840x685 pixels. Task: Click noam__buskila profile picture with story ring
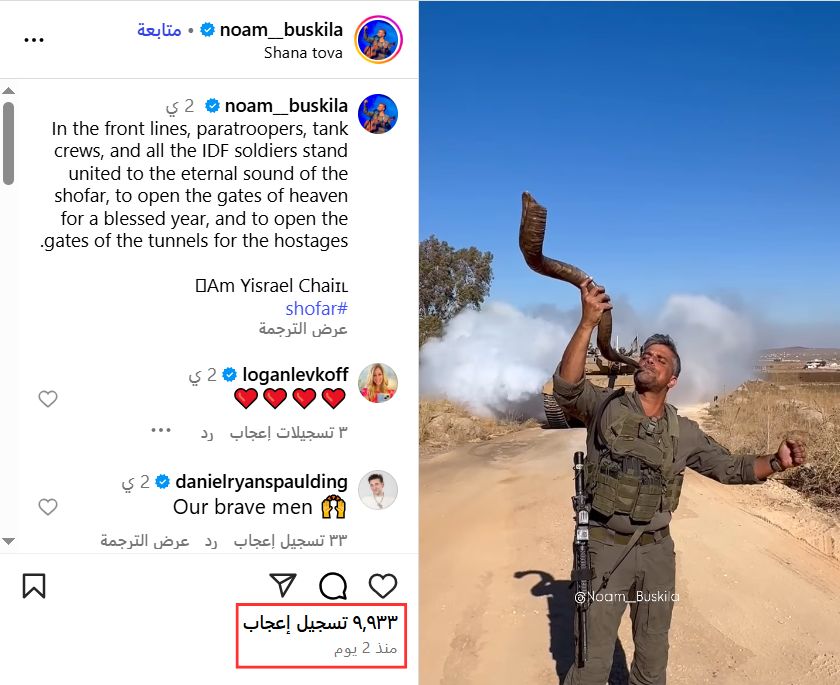pyautogui.click(x=378, y=40)
